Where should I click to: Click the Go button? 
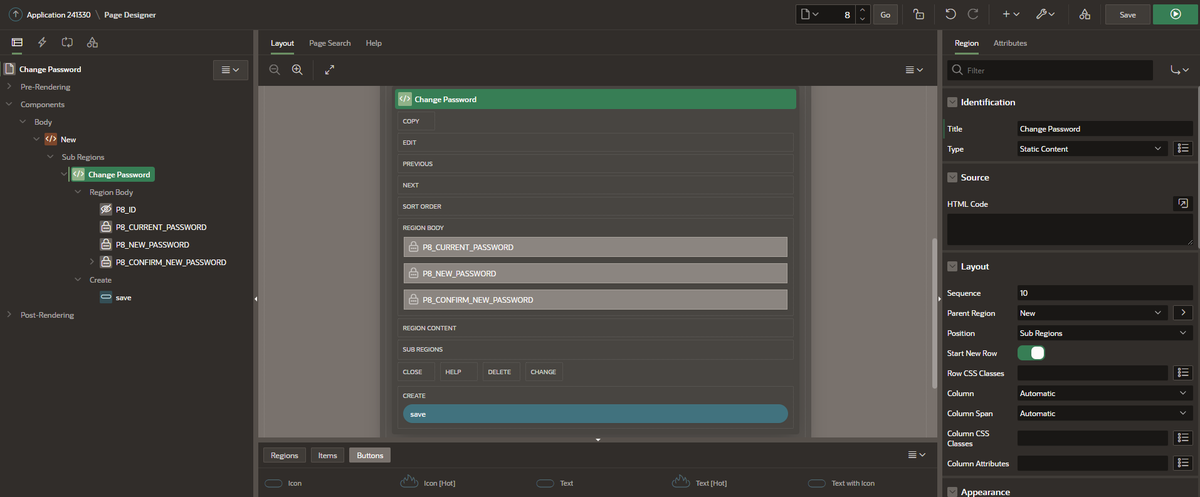pyautogui.click(x=885, y=14)
